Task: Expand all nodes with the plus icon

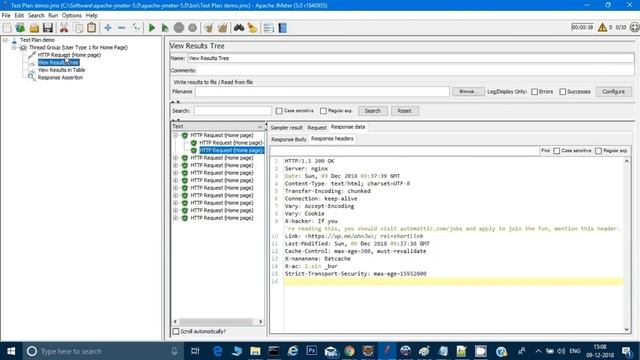Action: (108, 28)
